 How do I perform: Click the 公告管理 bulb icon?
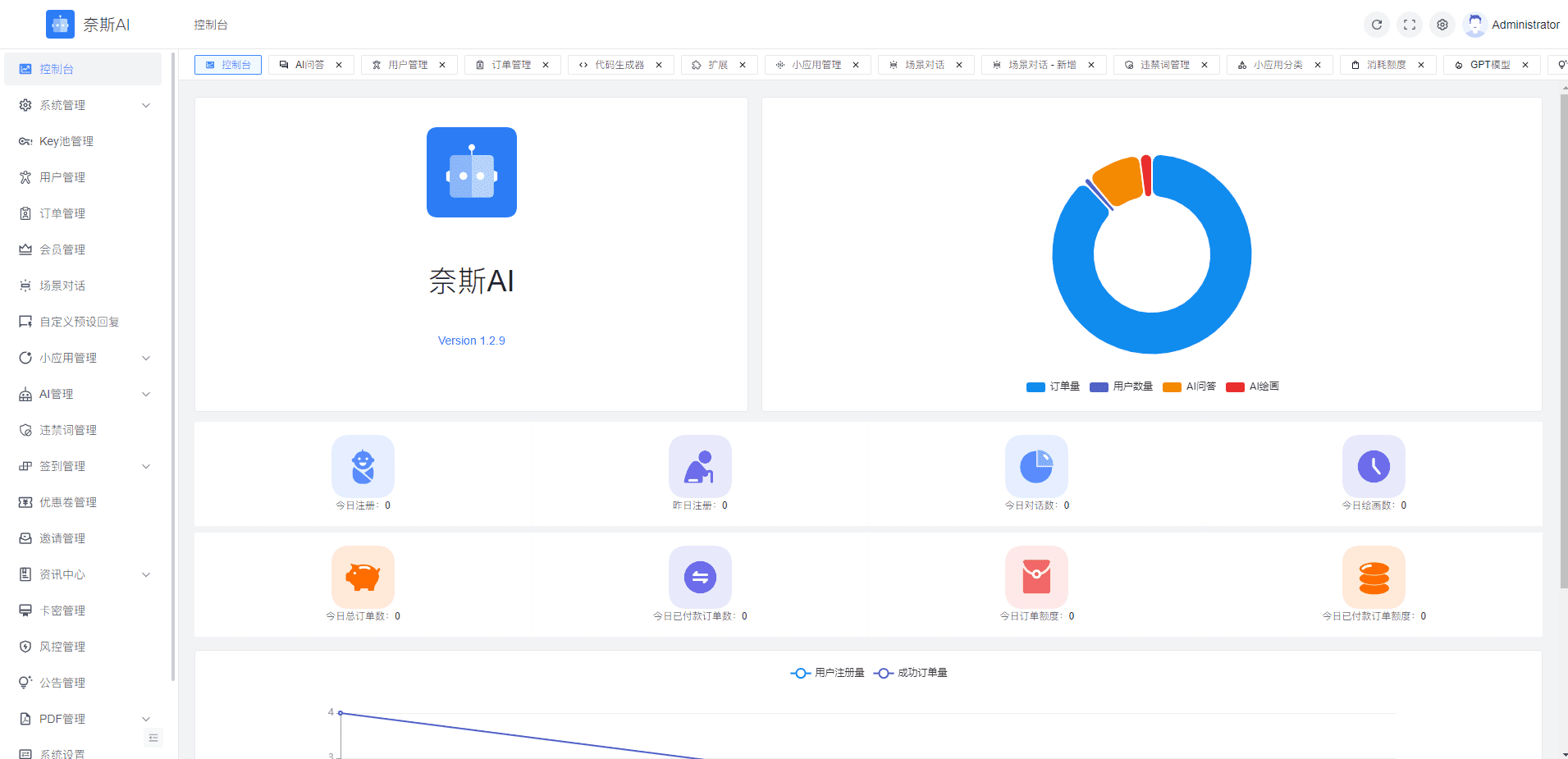coord(25,683)
